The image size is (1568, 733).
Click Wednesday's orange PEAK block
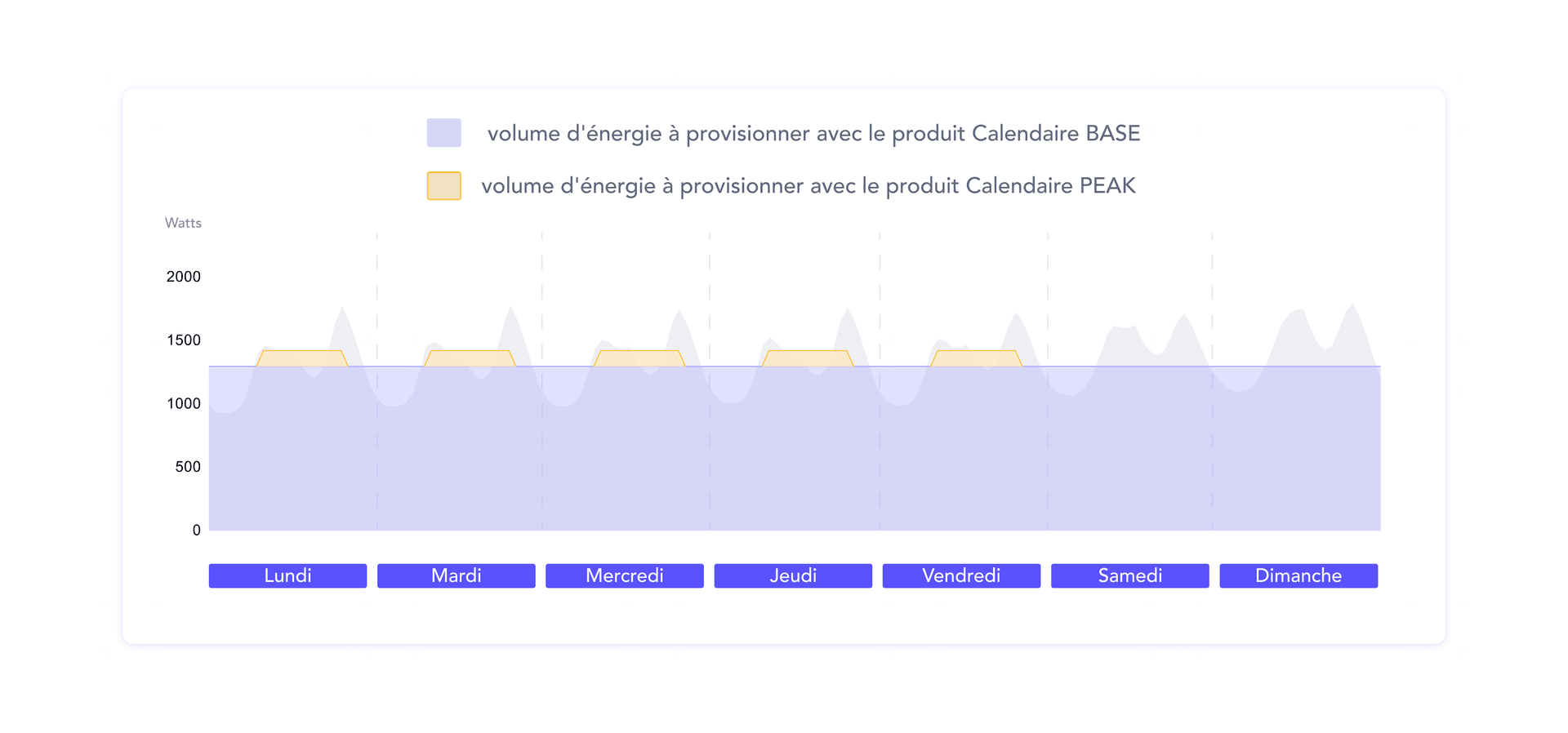[x=639, y=358]
